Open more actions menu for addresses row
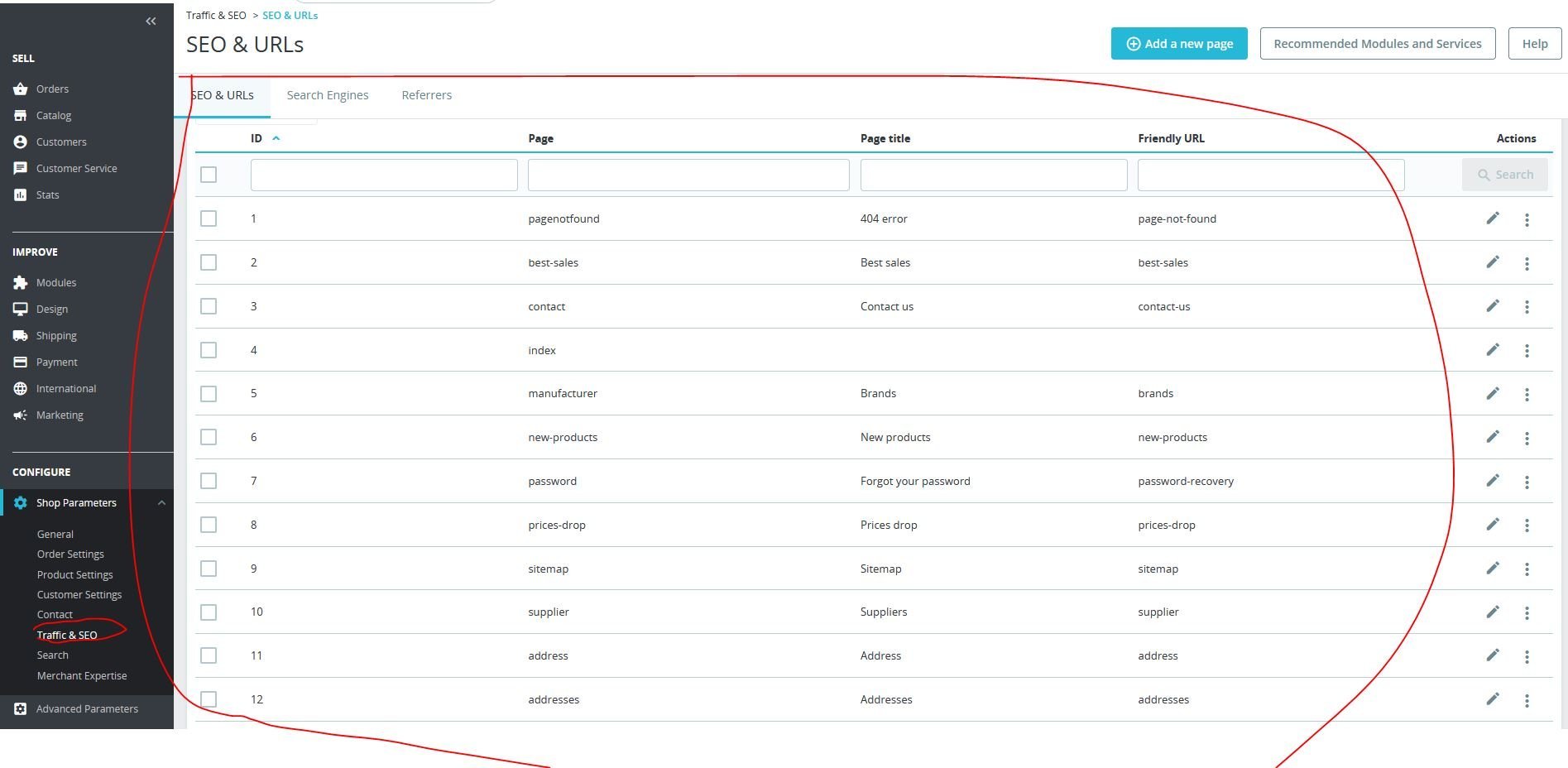This screenshot has width=1568, height=768. (x=1527, y=700)
